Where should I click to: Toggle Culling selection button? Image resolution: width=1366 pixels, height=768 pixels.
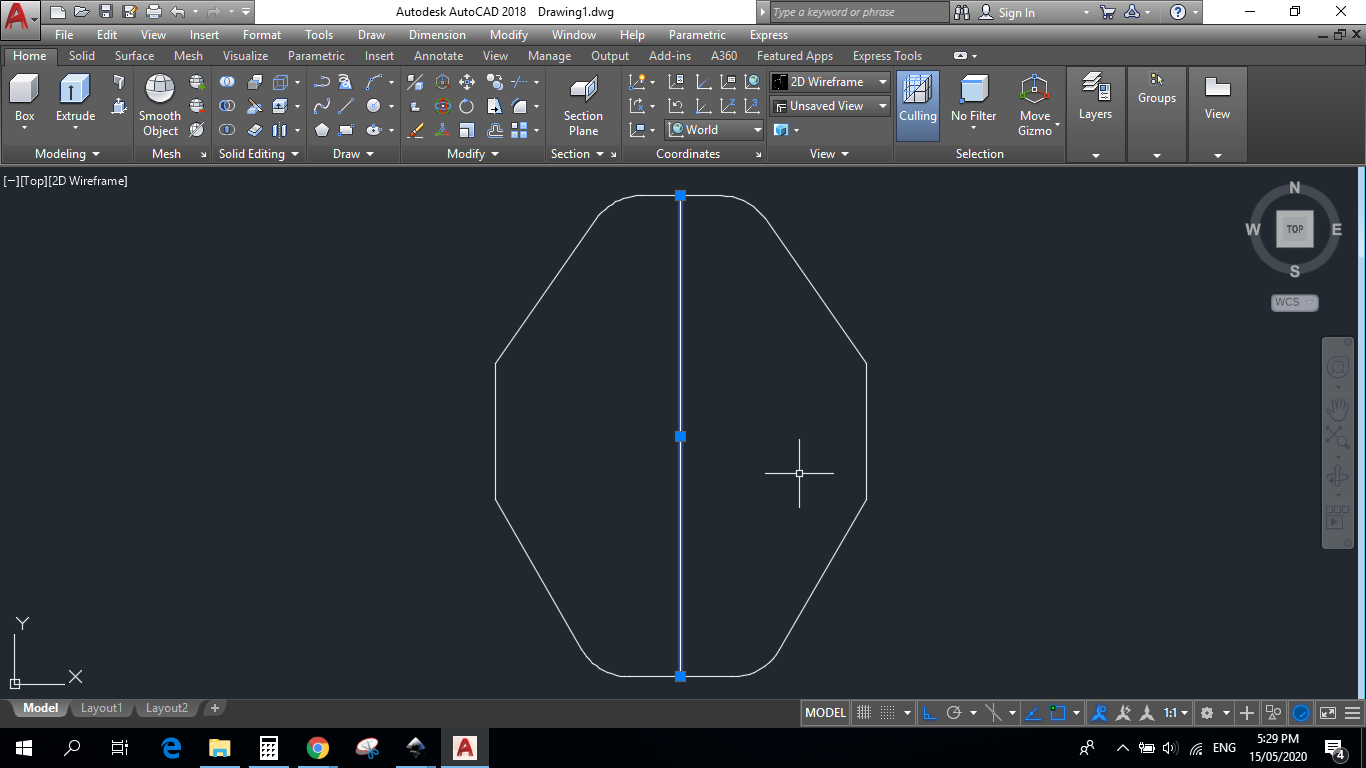click(x=917, y=104)
